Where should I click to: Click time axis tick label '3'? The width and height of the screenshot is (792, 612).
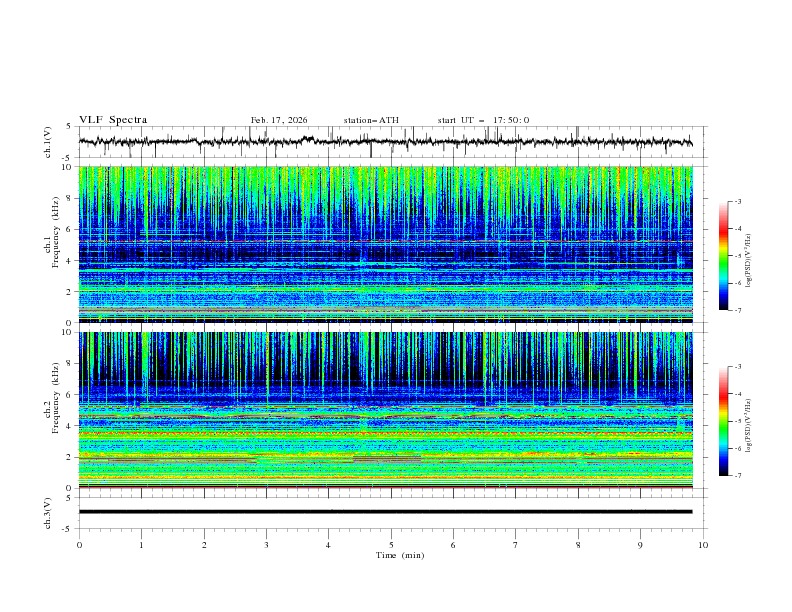[266, 545]
